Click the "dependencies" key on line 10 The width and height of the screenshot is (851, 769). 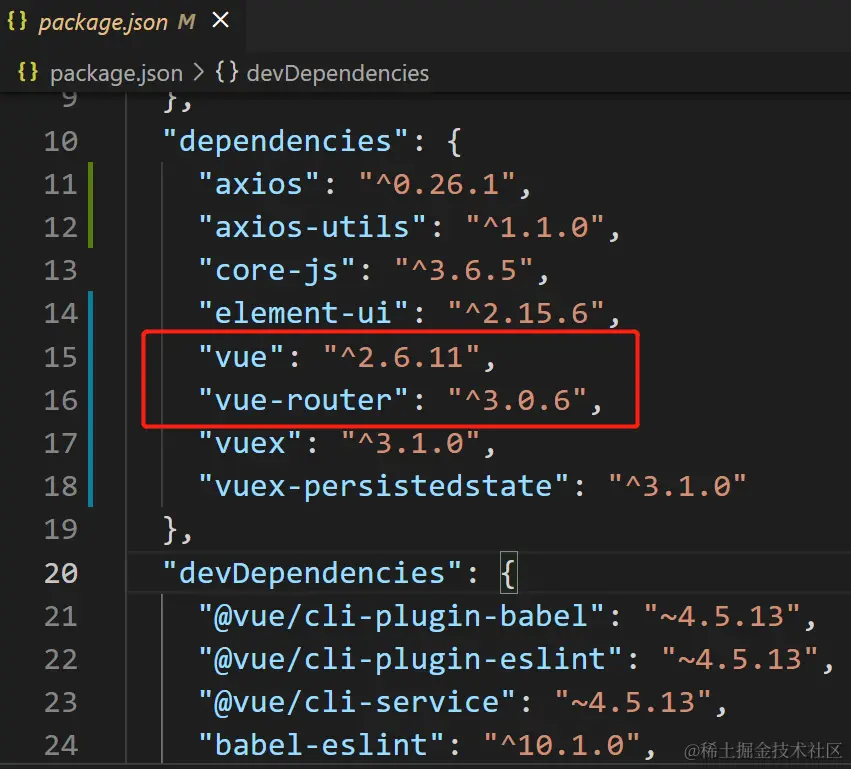click(x=285, y=142)
